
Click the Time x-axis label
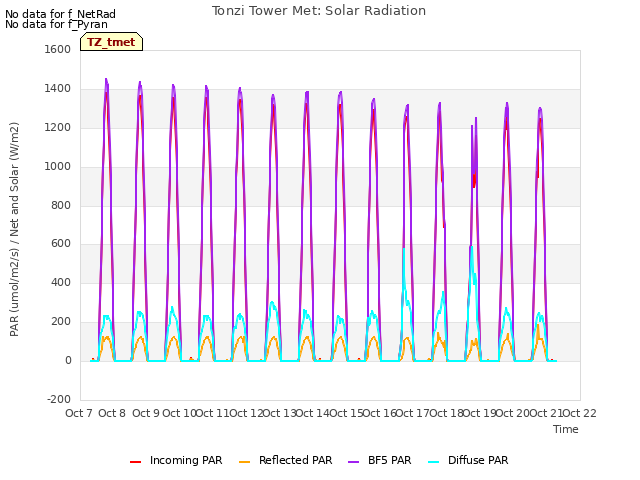pyautogui.click(x=566, y=429)
